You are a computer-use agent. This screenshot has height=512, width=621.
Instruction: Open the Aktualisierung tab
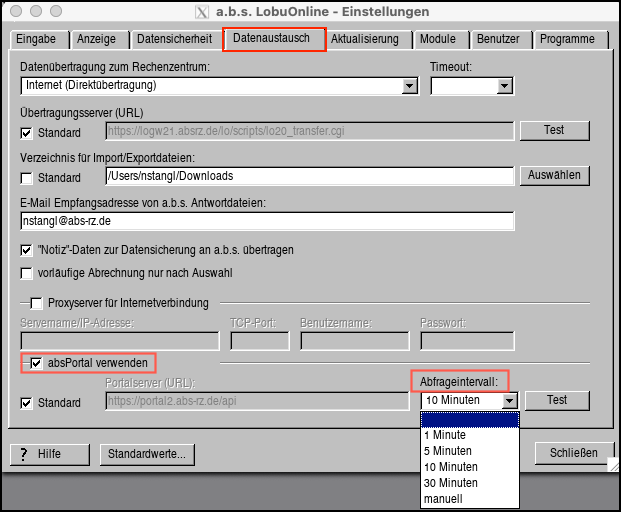[364, 40]
